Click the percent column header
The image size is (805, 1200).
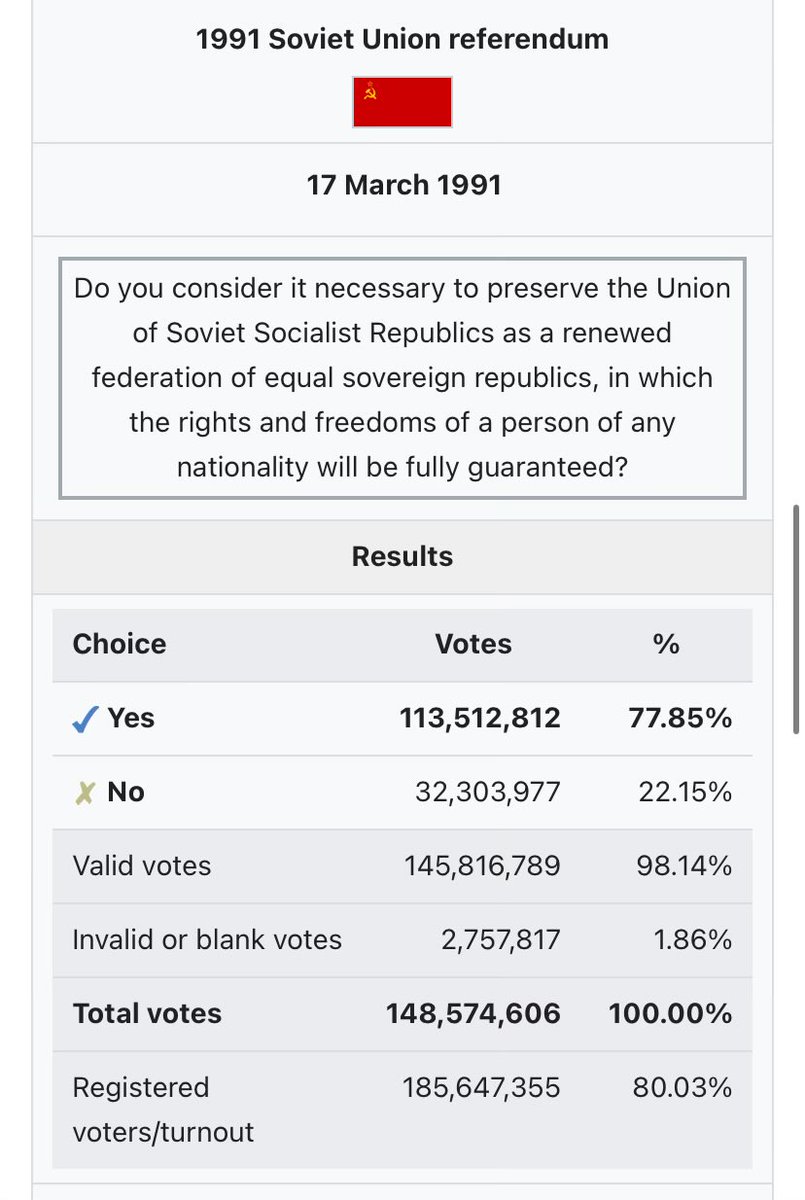pos(665,645)
